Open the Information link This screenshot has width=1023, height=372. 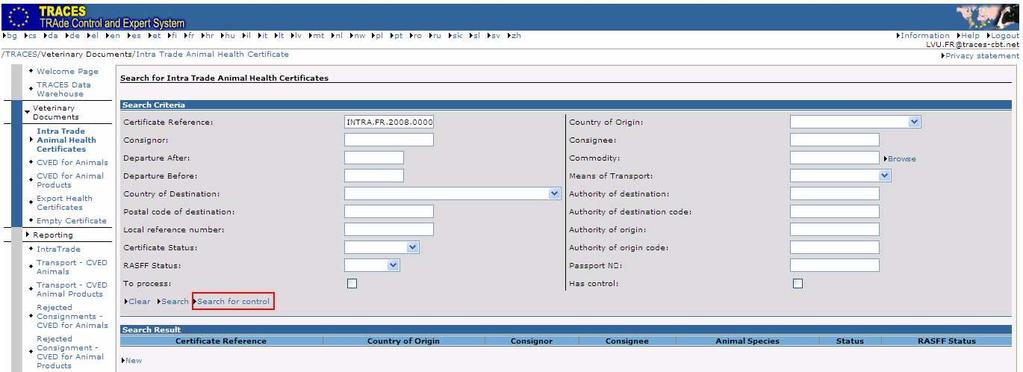pyautogui.click(x=924, y=36)
